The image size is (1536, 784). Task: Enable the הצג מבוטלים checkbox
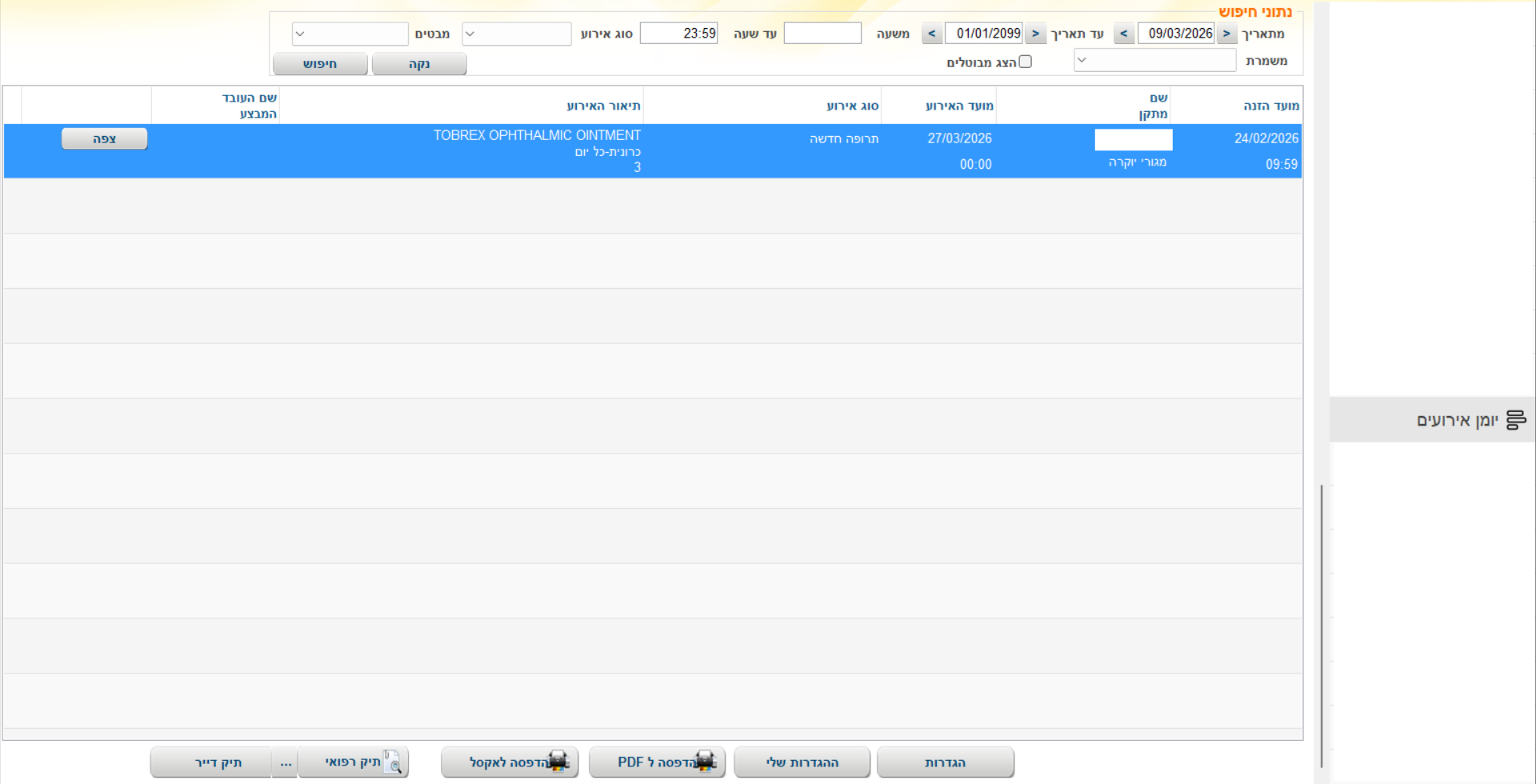1025,62
